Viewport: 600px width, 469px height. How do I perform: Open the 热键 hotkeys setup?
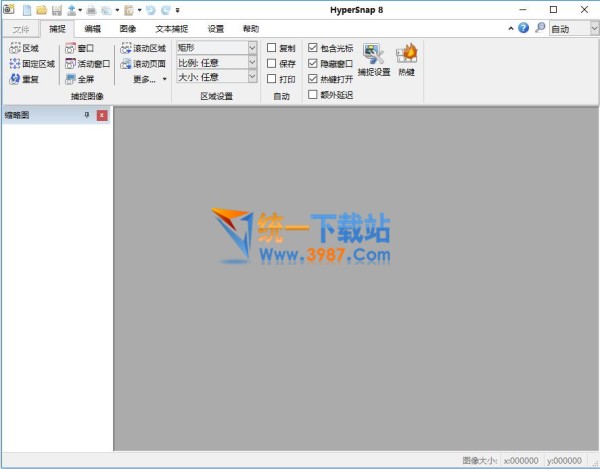point(407,59)
